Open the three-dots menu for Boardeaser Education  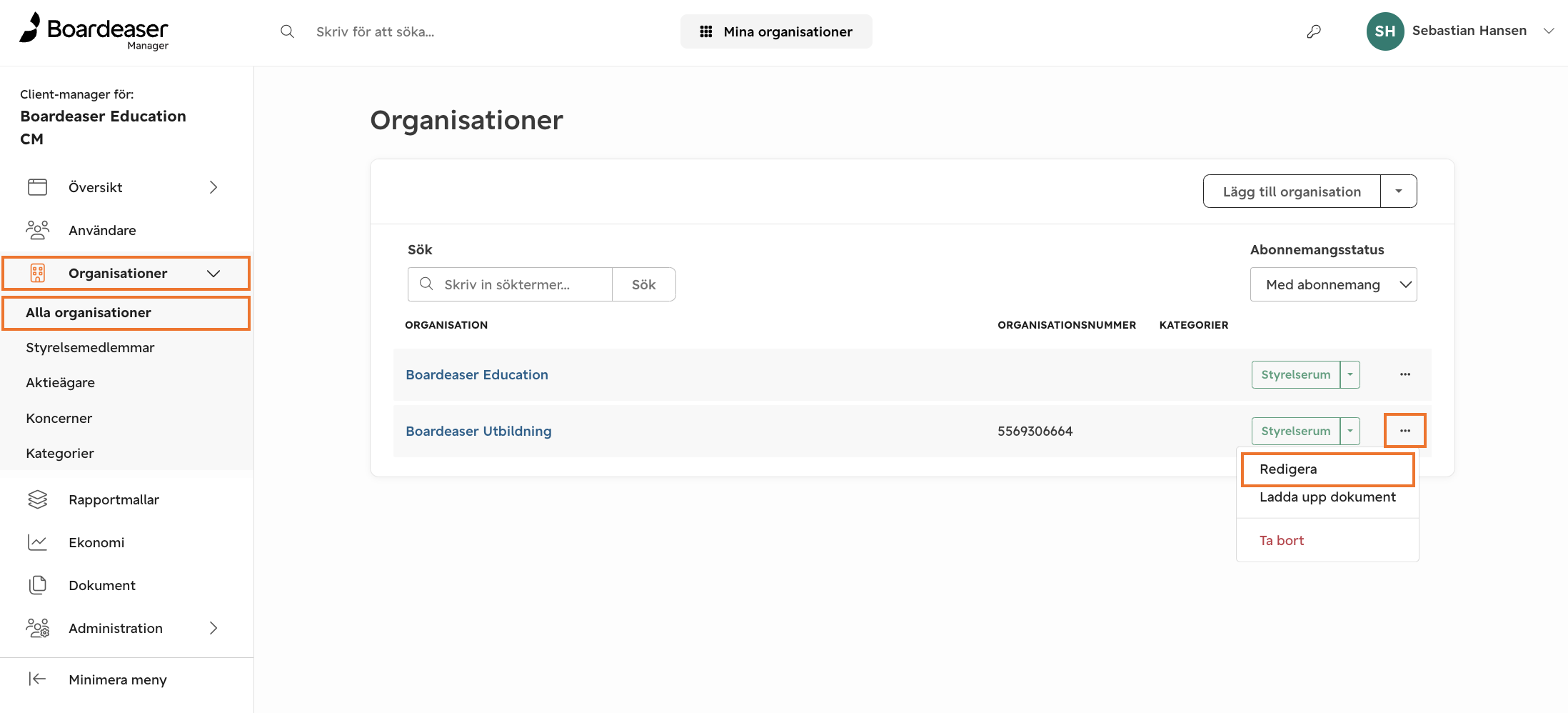click(x=1405, y=374)
